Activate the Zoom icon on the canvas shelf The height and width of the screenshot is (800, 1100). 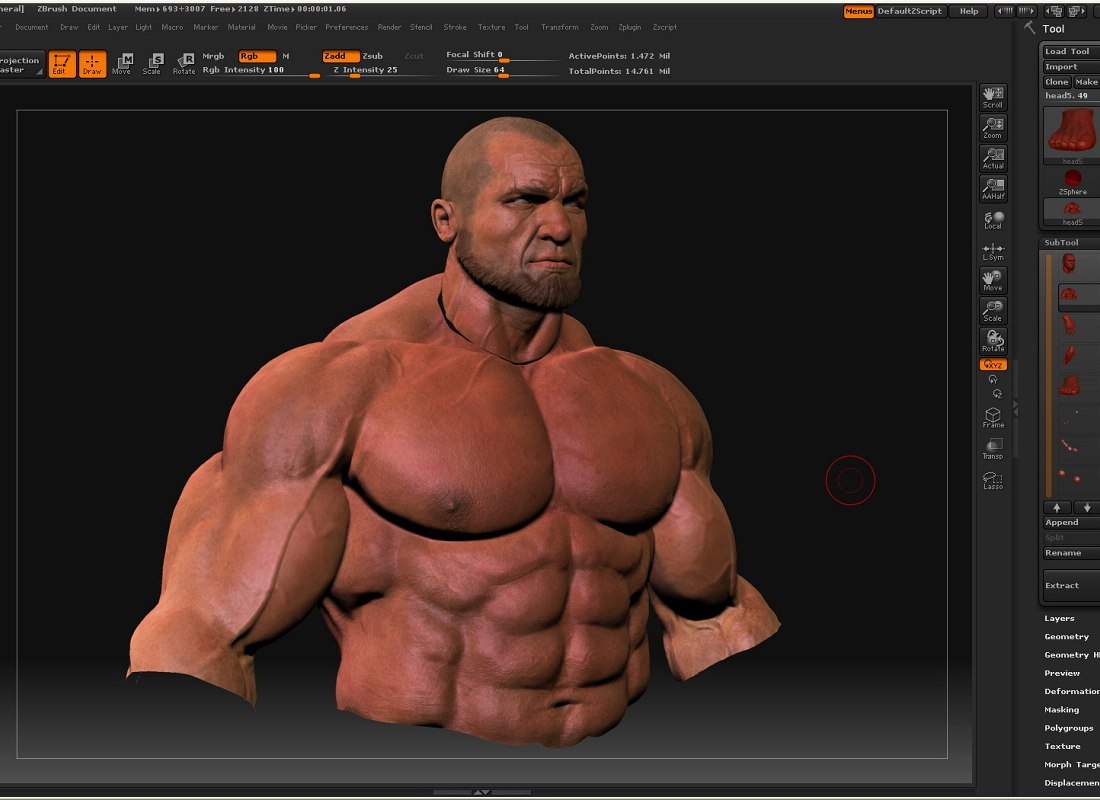click(x=992, y=127)
